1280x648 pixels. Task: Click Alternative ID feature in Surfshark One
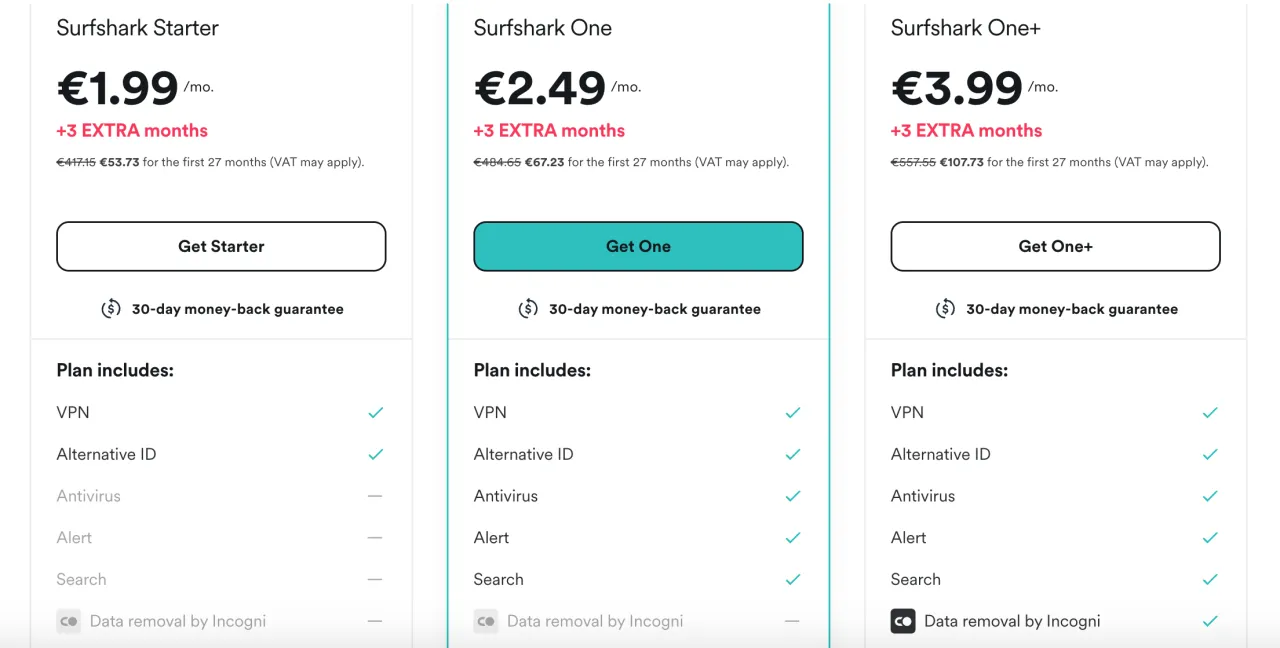[523, 454]
